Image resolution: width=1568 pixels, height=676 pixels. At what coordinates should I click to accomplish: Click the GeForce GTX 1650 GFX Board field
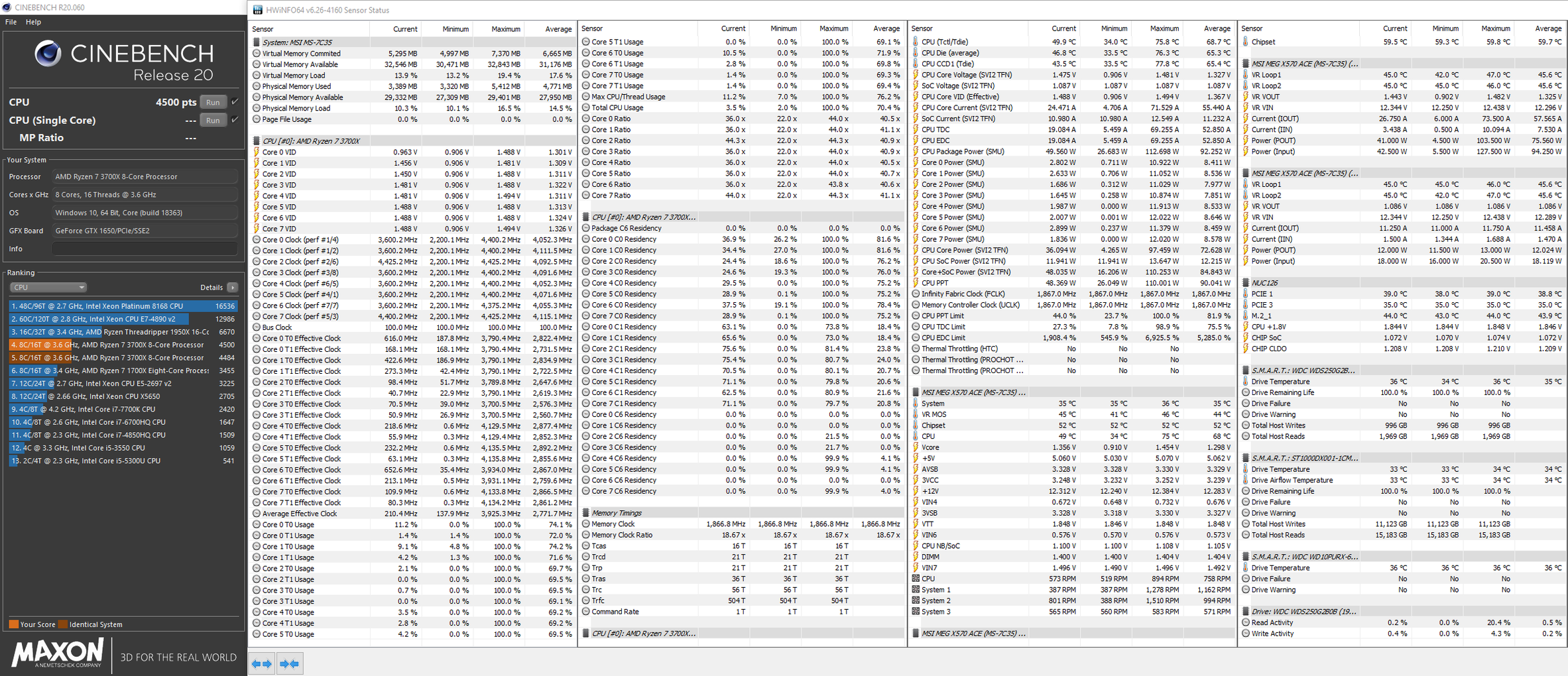pyautogui.click(x=145, y=231)
